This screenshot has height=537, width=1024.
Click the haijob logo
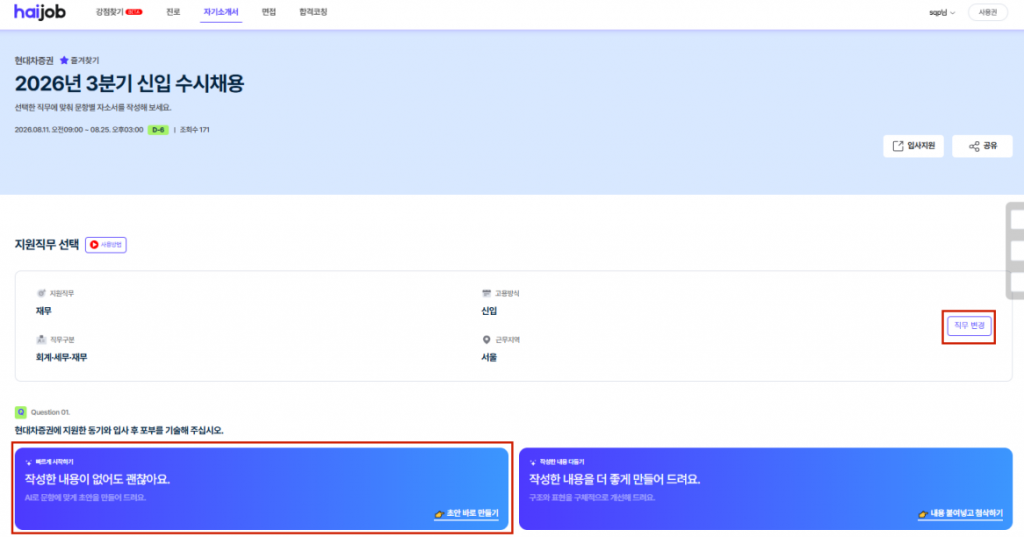tap(40, 12)
